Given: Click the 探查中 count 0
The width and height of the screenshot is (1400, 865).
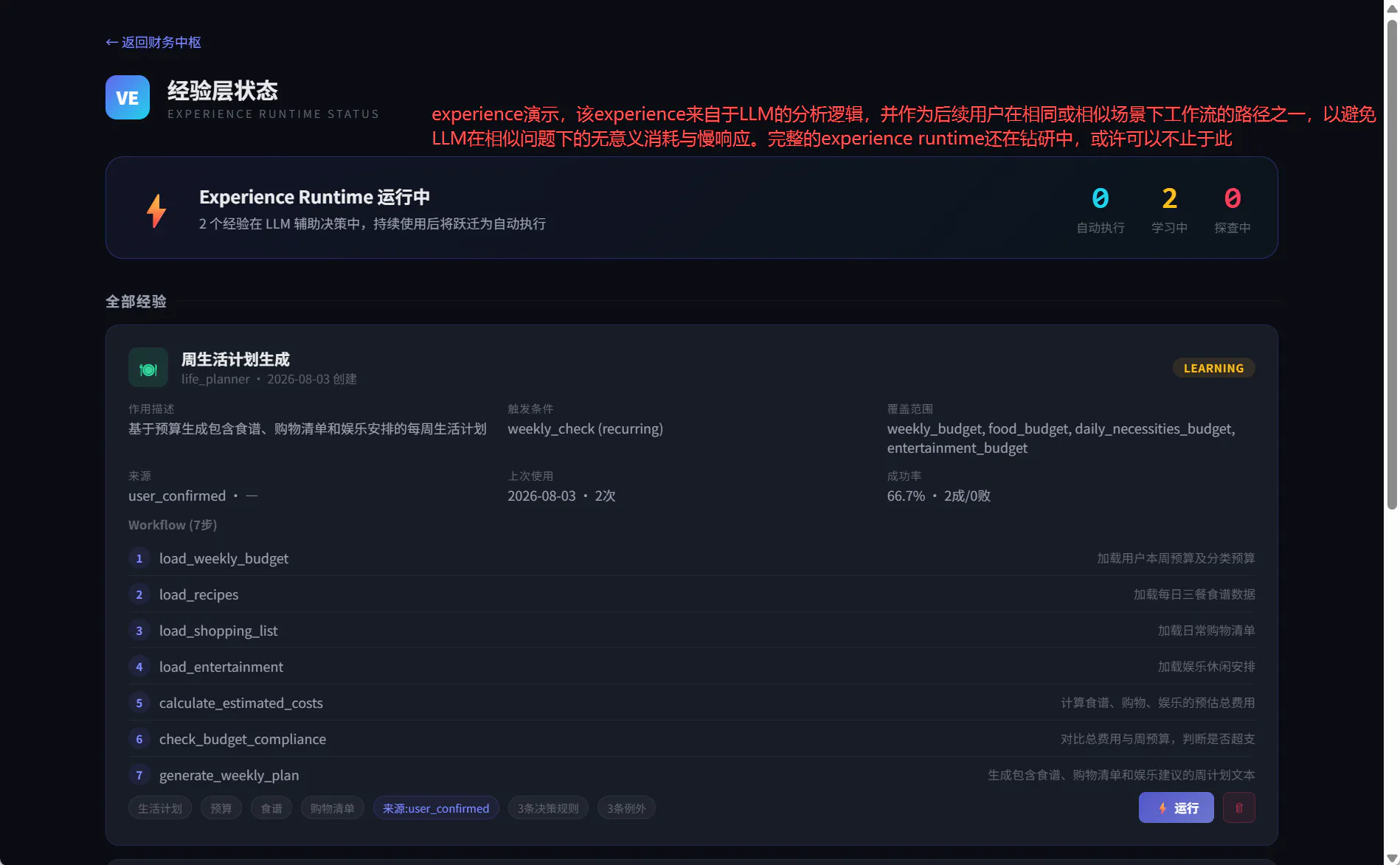Looking at the screenshot, I should (1233, 198).
